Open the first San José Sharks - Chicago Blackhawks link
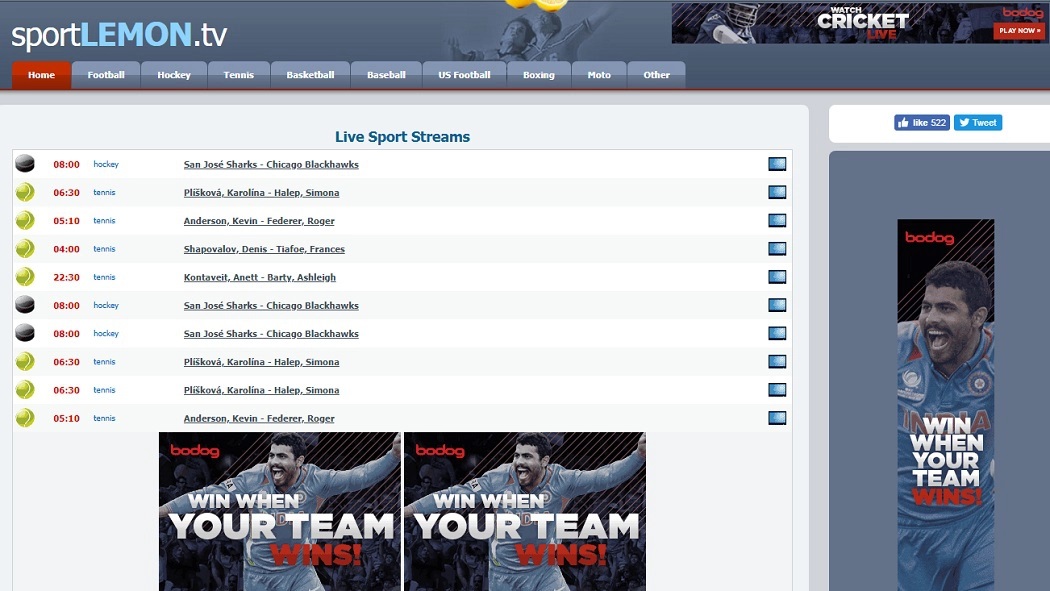The image size is (1050, 591). (271, 165)
